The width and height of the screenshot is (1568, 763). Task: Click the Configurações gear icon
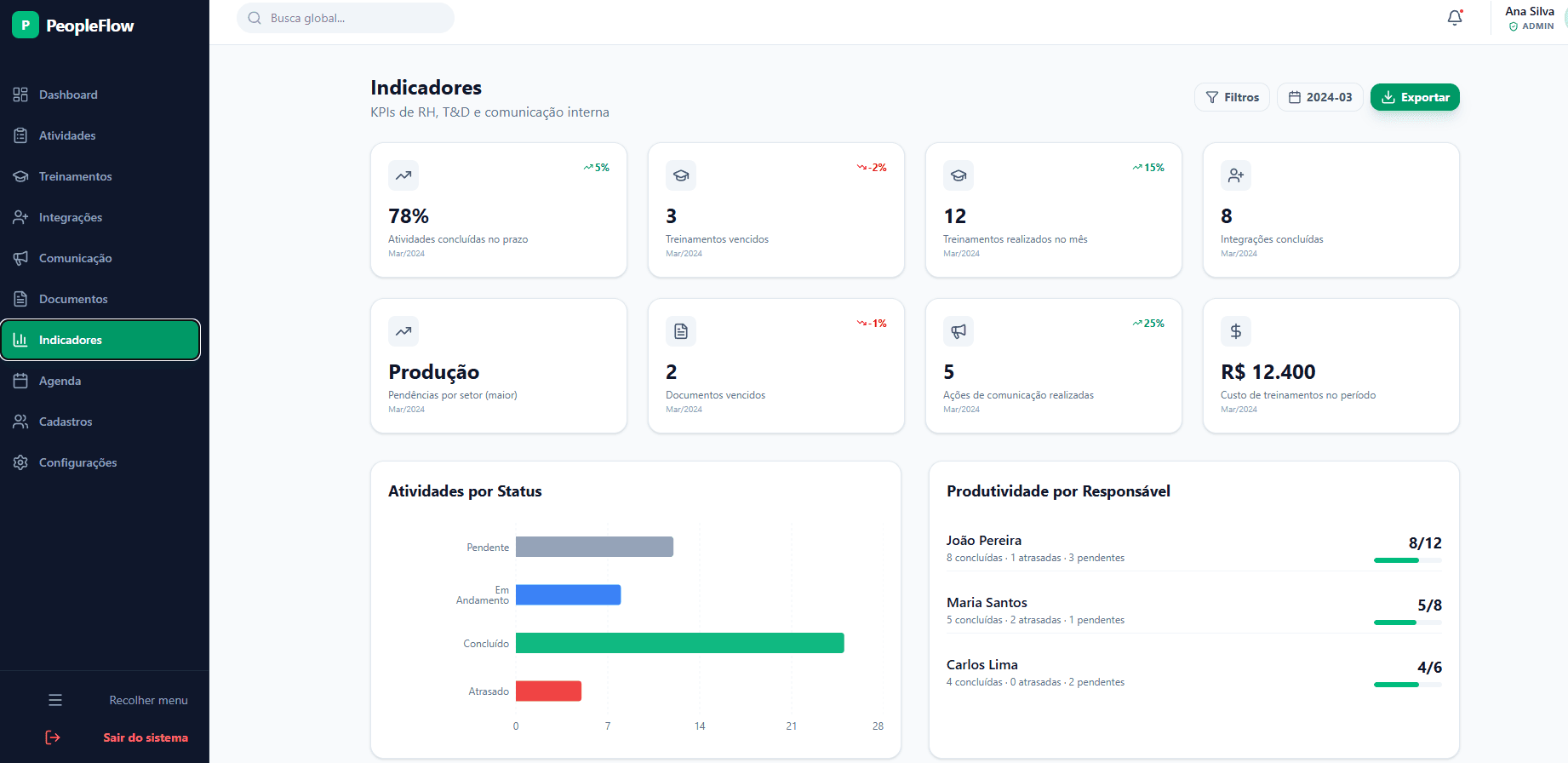click(x=20, y=462)
